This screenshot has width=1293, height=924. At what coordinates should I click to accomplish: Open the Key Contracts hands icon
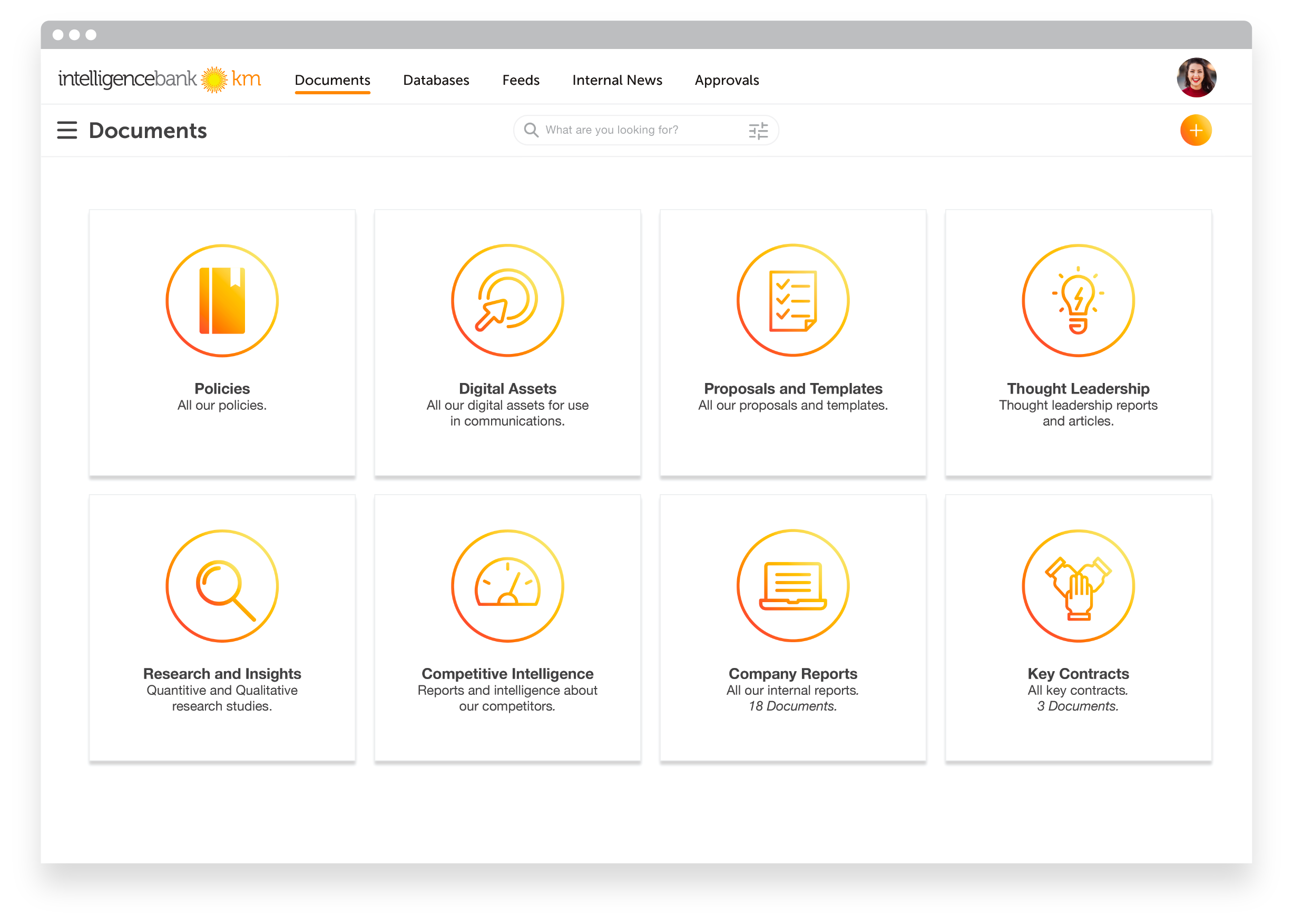coord(1078,586)
